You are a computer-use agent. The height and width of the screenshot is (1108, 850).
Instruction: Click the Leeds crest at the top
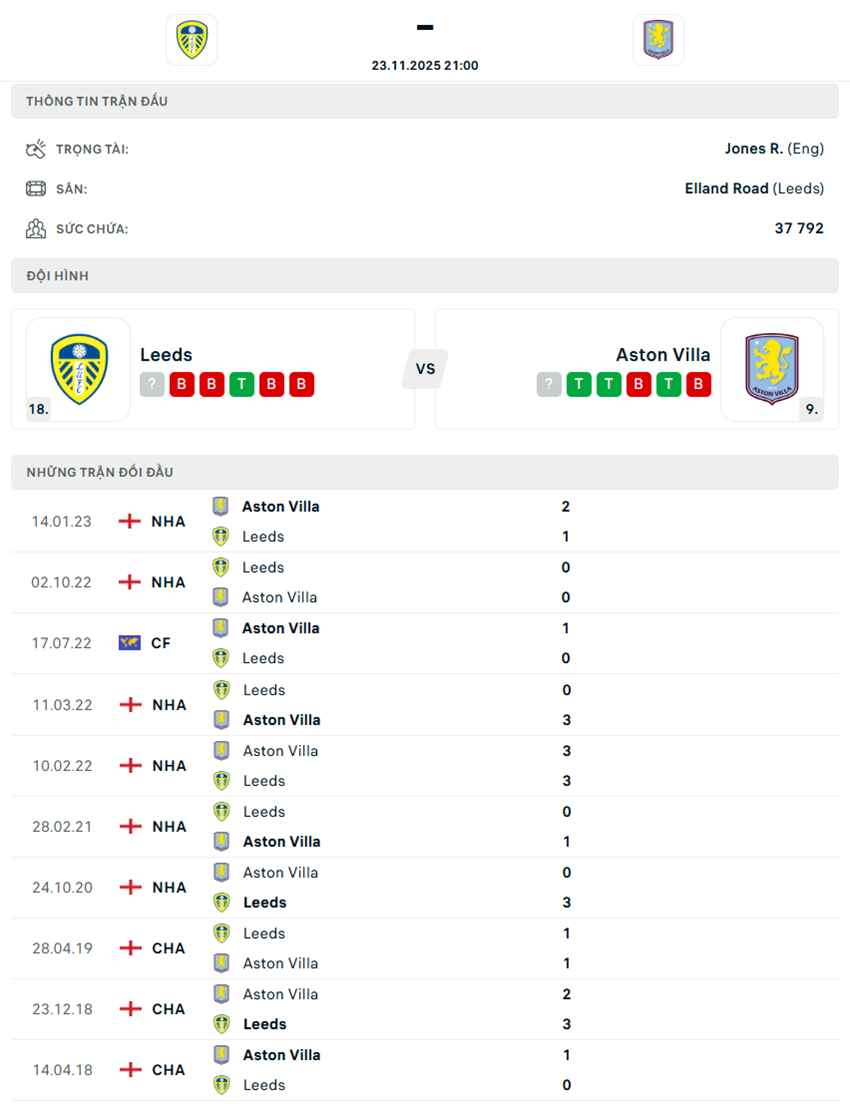point(191,40)
